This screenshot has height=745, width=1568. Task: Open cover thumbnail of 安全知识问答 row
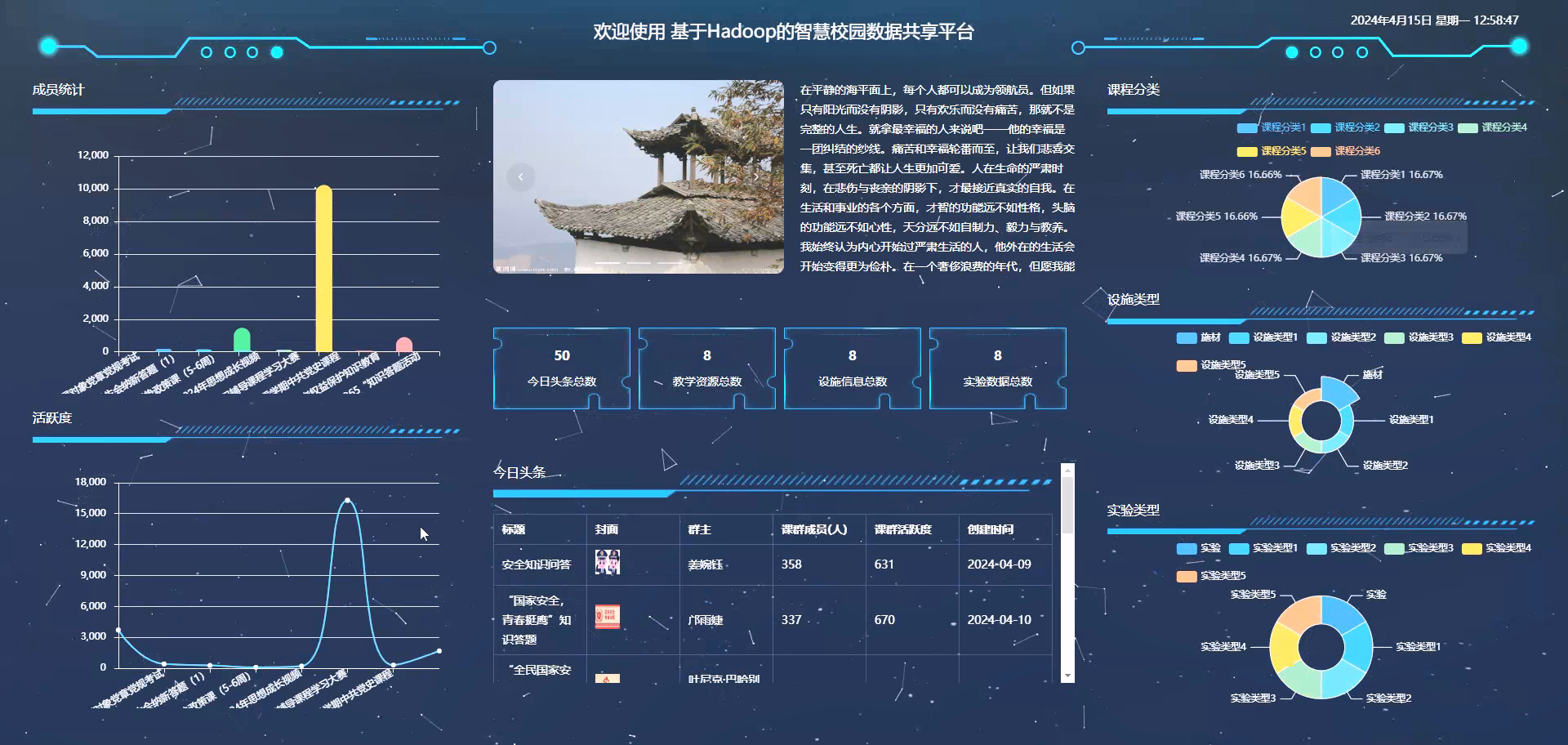point(608,563)
